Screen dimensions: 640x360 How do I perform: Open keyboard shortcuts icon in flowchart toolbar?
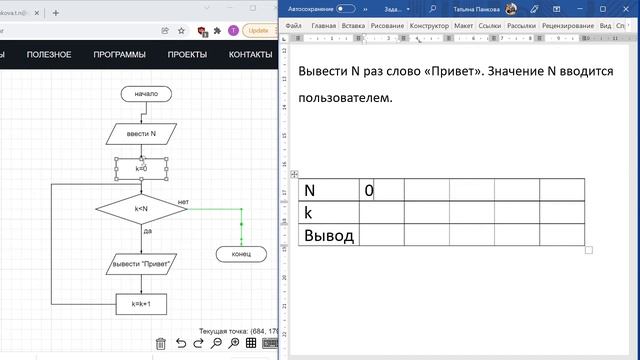pos(270,343)
